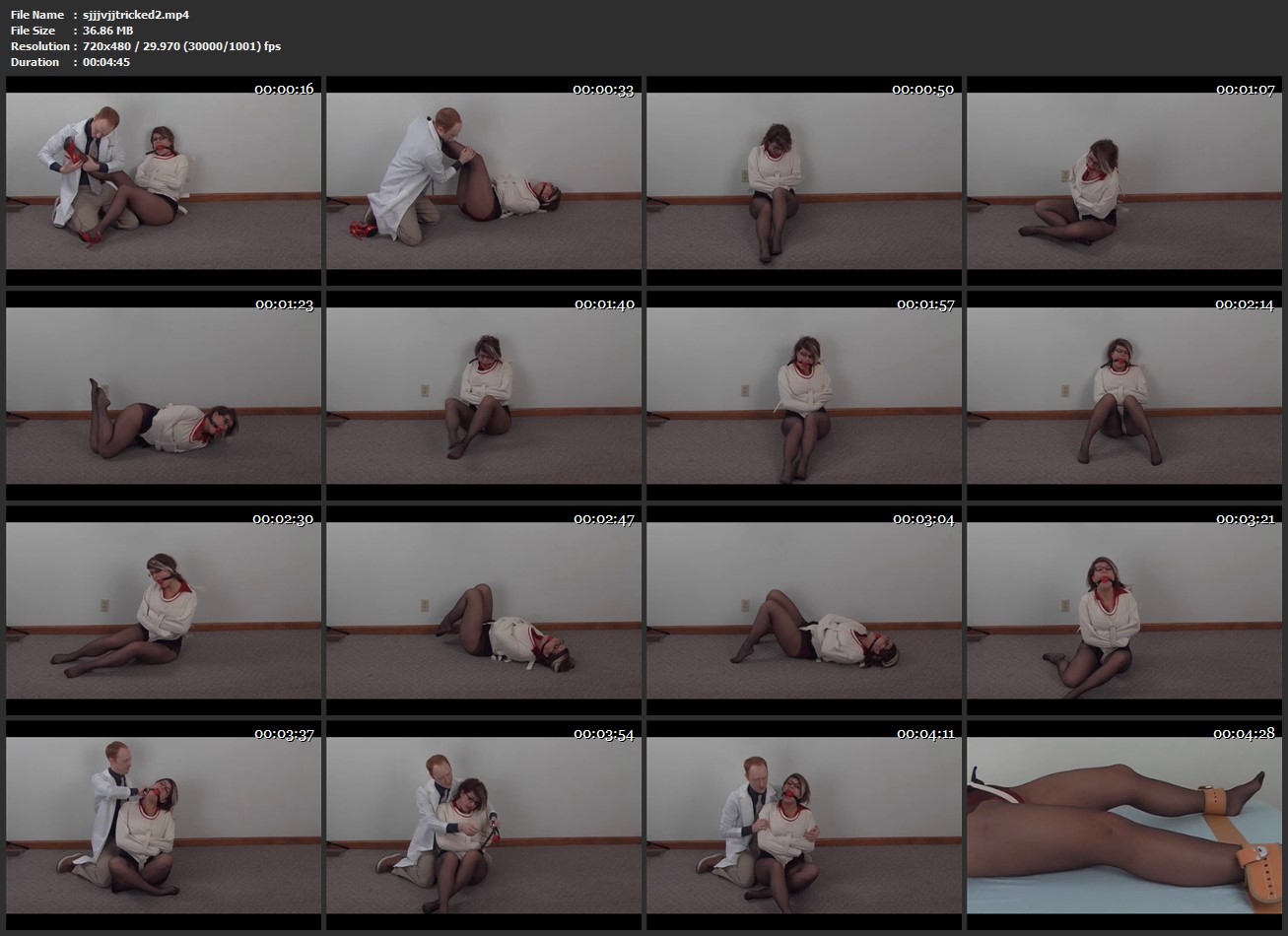Click the "Duration" label
This screenshot has height=936, width=1288.
[35, 62]
